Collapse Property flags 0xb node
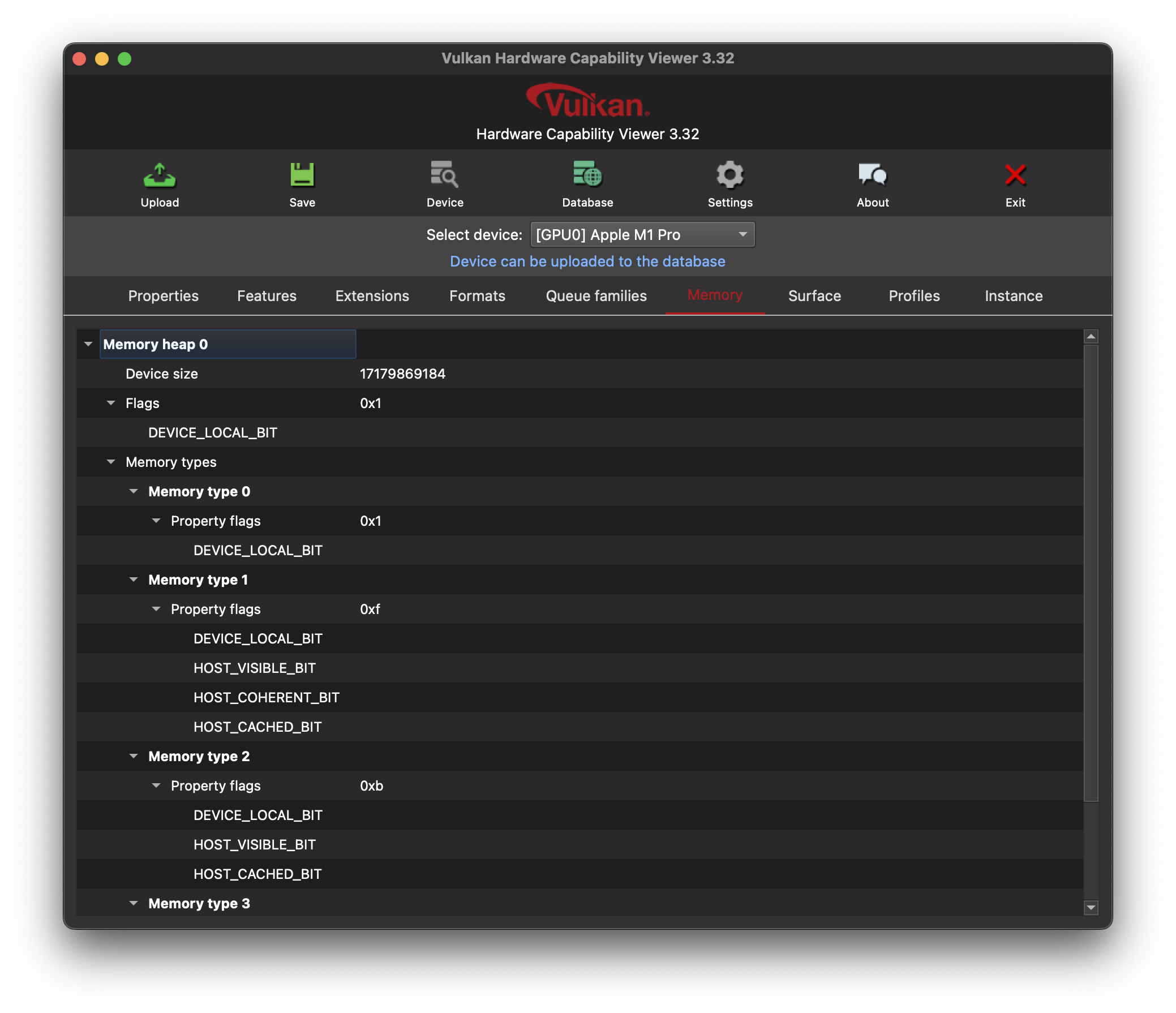The width and height of the screenshot is (1176, 1013). pos(156,785)
